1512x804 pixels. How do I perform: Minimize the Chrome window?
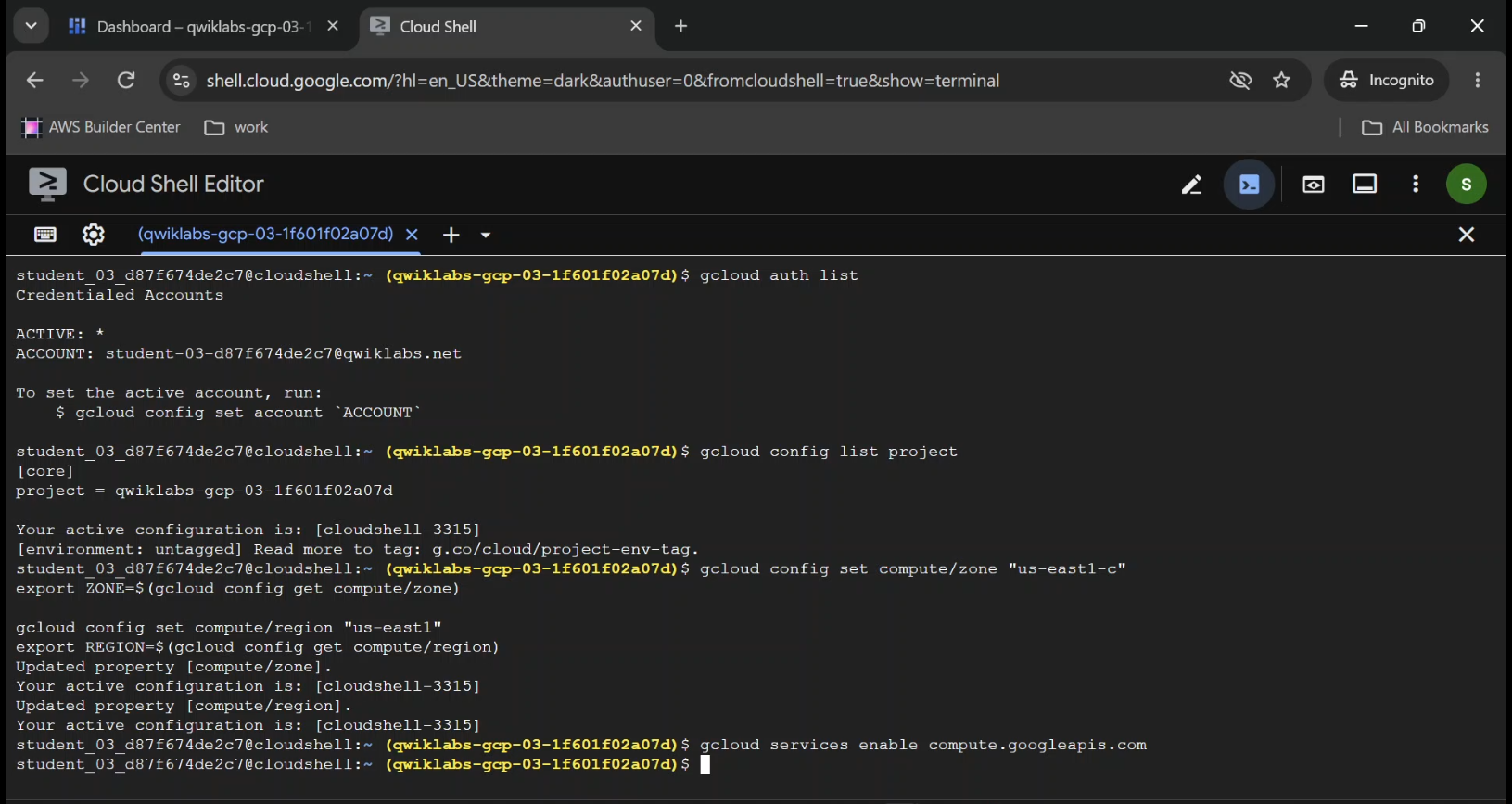1361,26
